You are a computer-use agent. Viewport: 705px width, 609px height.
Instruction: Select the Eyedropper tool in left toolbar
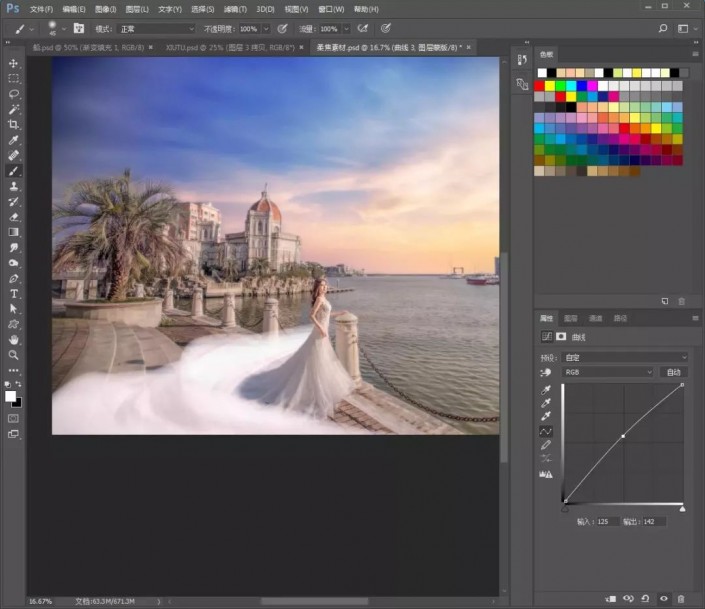[13, 140]
